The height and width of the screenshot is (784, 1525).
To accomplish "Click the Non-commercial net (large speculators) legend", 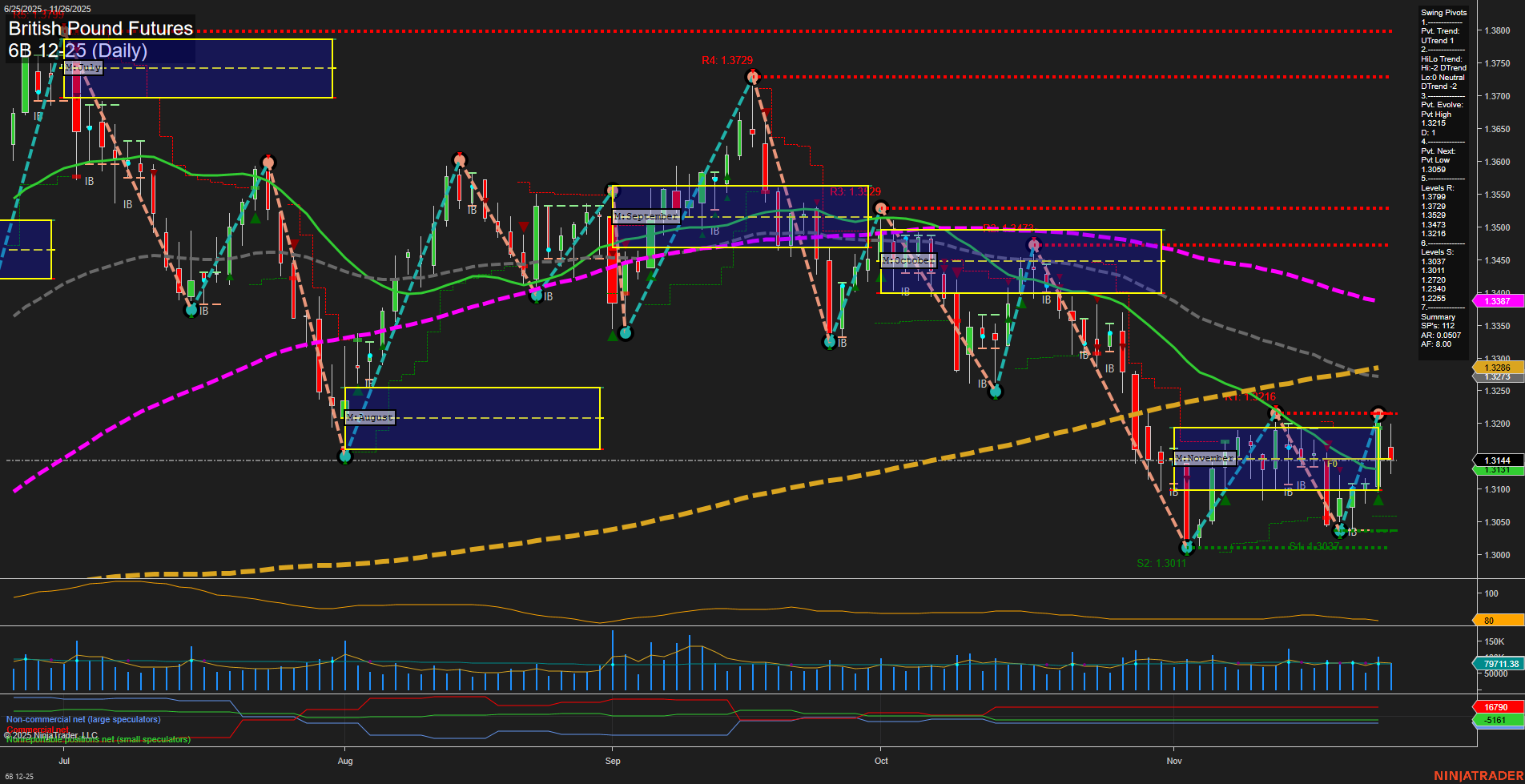I will pyautogui.click(x=82, y=719).
